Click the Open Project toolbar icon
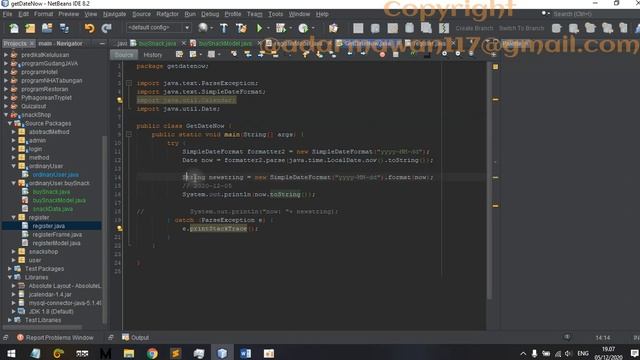The width and height of the screenshot is (640, 360). tap(47, 28)
